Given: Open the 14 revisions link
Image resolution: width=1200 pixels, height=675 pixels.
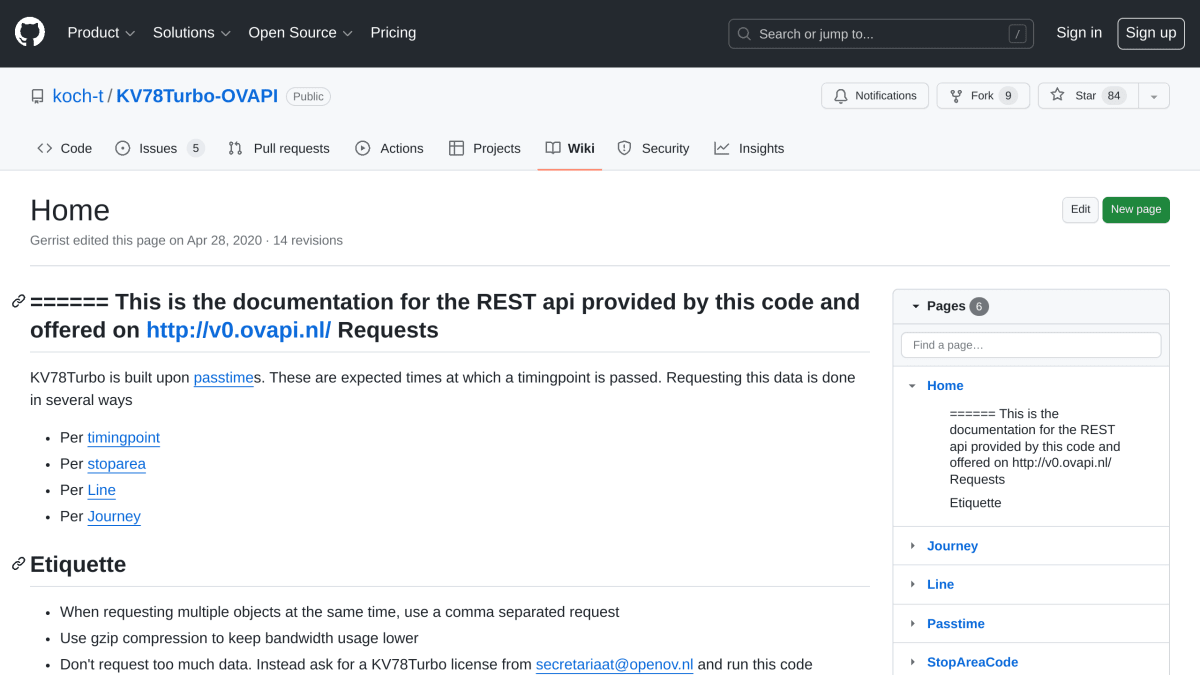Looking at the screenshot, I should (308, 240).
